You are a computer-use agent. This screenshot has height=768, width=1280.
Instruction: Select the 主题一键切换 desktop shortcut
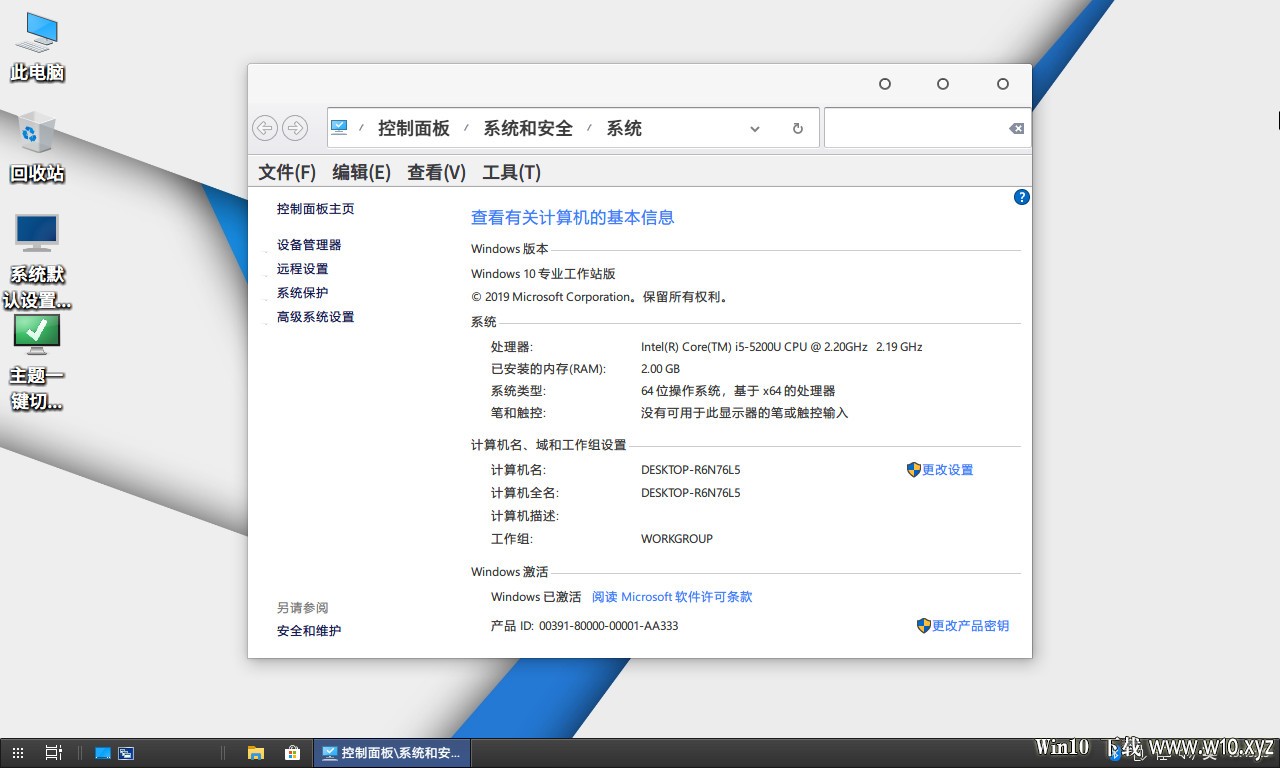tap(38, 363)
